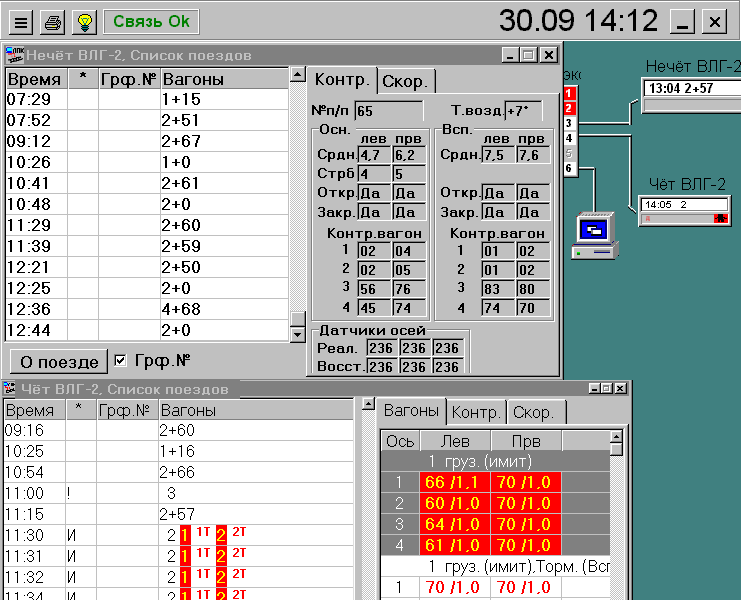Image resolution: width=741 pixels, height=600 pixels.
Task: Select red indicator number 2
Action: [569, 108]
